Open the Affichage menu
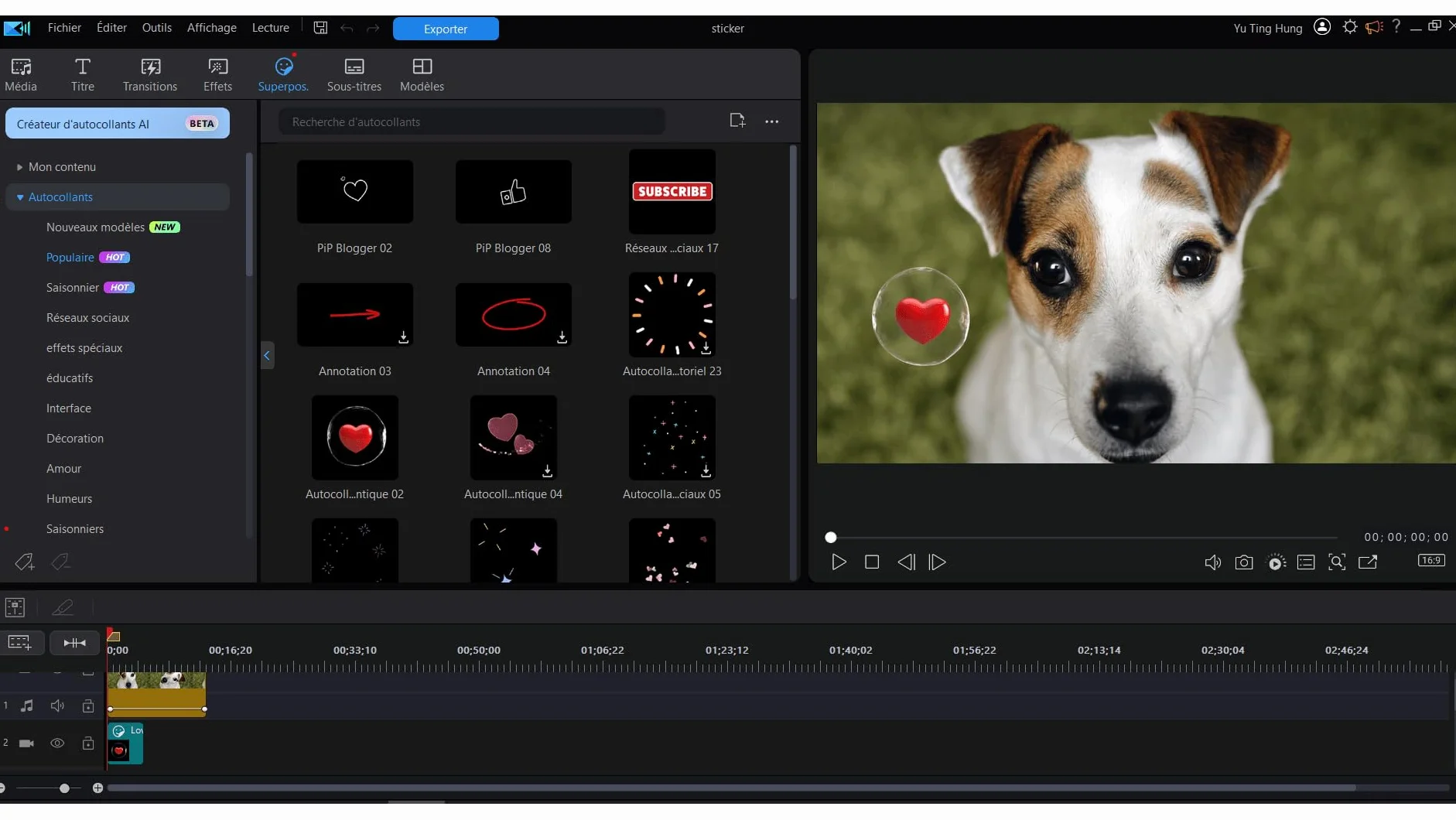The width and height of the screenshot is (1456, 820). click(212, 28)
